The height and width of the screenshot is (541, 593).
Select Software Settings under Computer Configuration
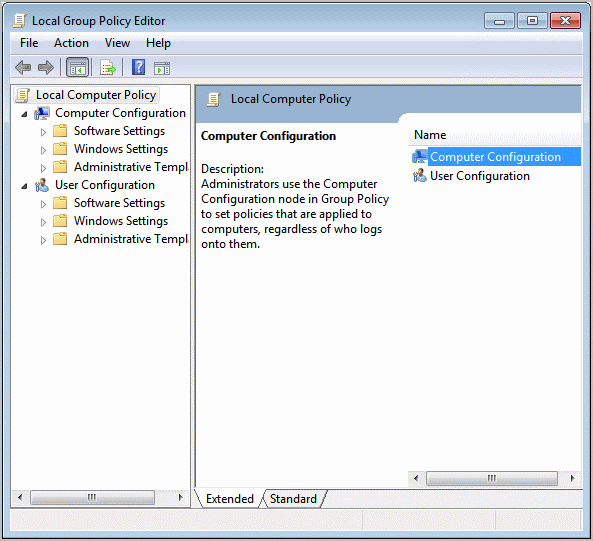coord(120,131)
